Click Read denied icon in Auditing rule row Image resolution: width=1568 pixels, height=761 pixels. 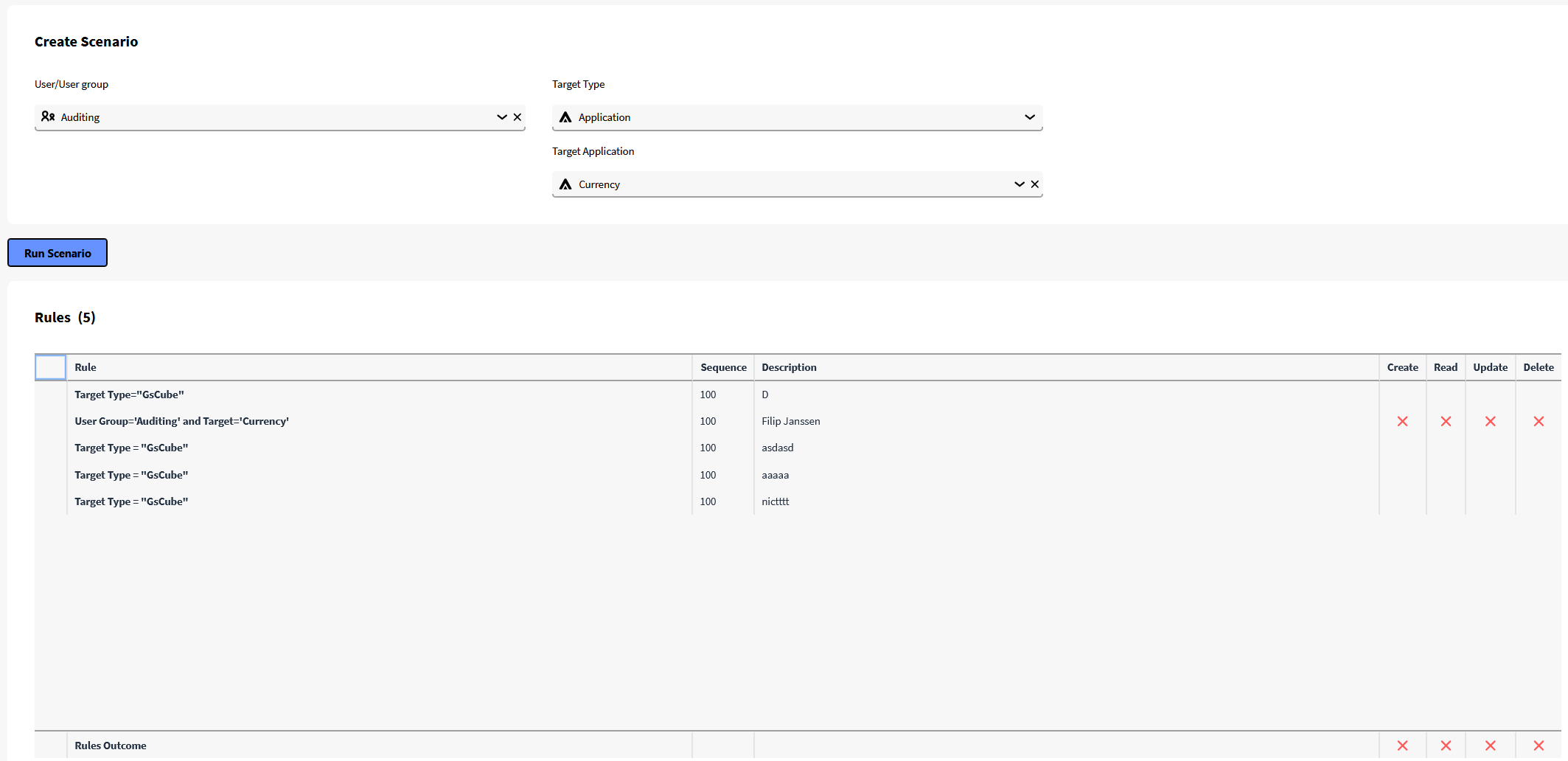[1446, 422]
